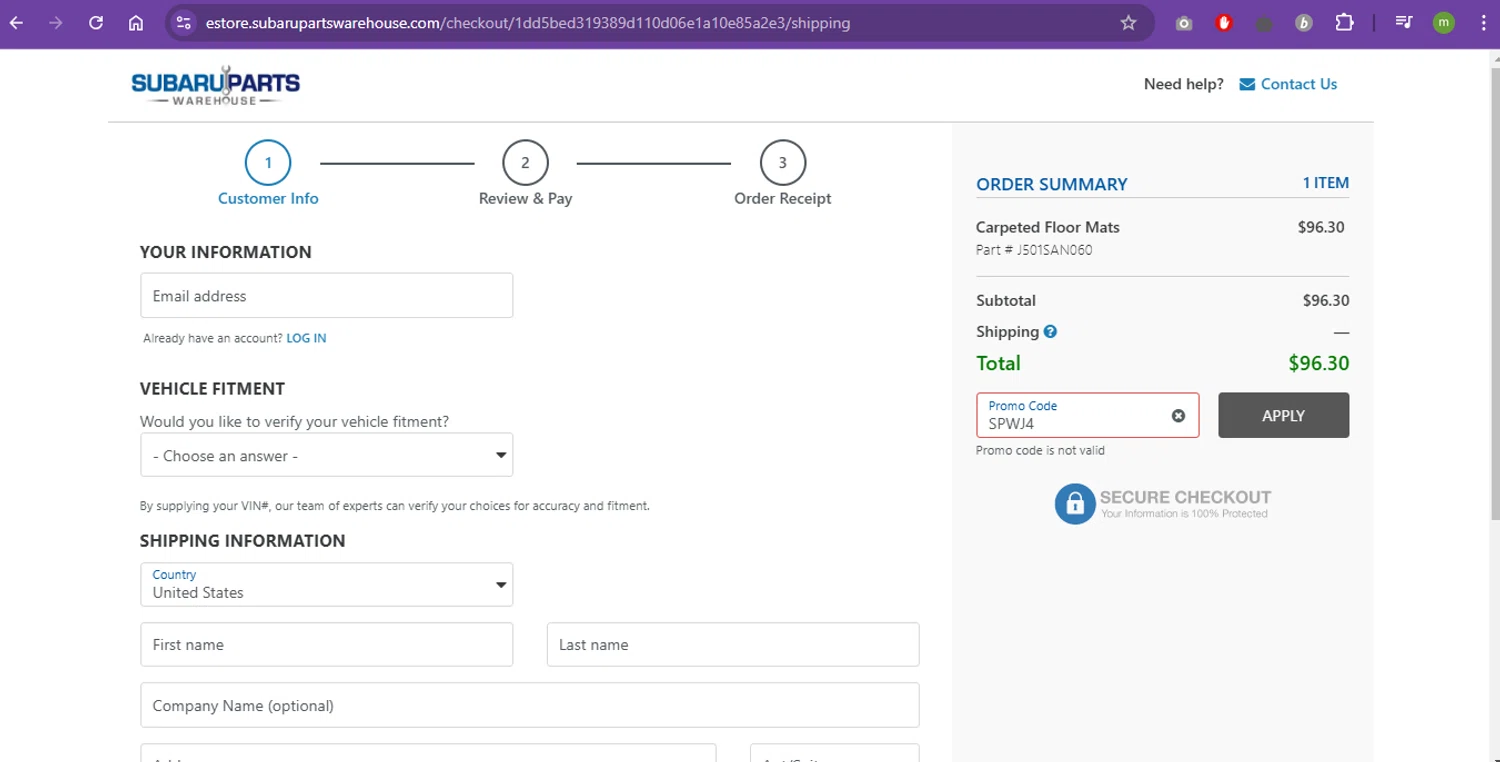Click the browser forward arrow
This screenshot has width=1500, height=762.
click(x=56, y=23)
